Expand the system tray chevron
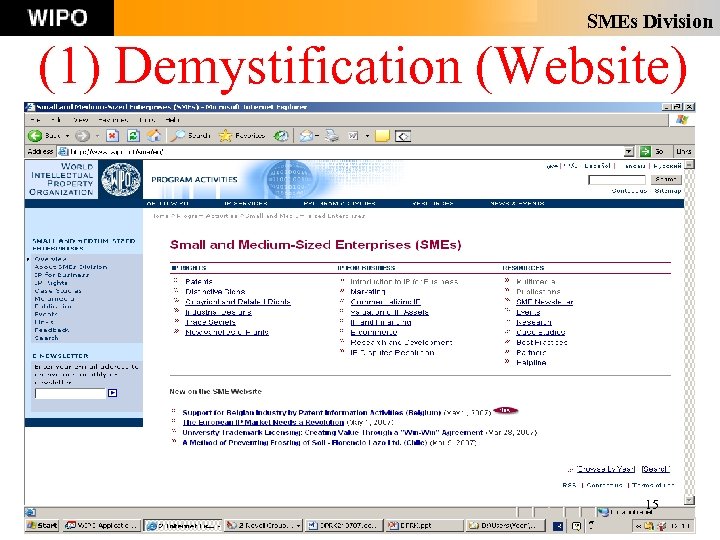Image resolution: width=720 pixels, height=540 pixels. (638, 526)
